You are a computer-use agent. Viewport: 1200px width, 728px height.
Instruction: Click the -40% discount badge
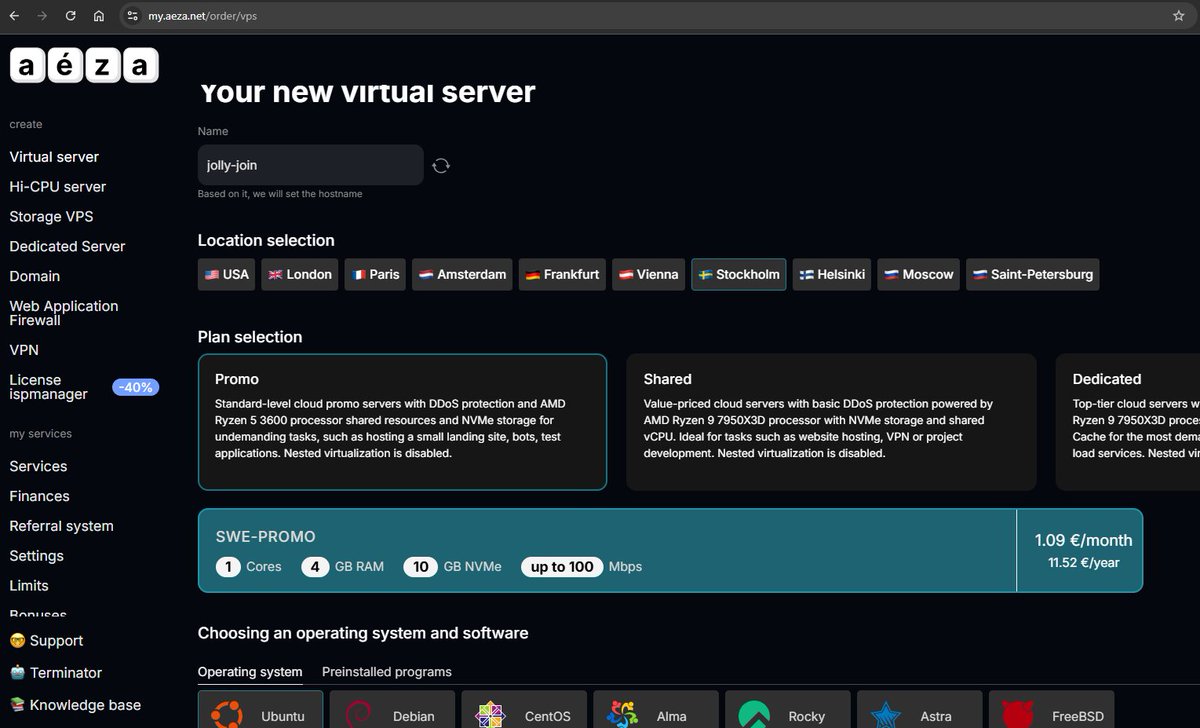point(135,387)
